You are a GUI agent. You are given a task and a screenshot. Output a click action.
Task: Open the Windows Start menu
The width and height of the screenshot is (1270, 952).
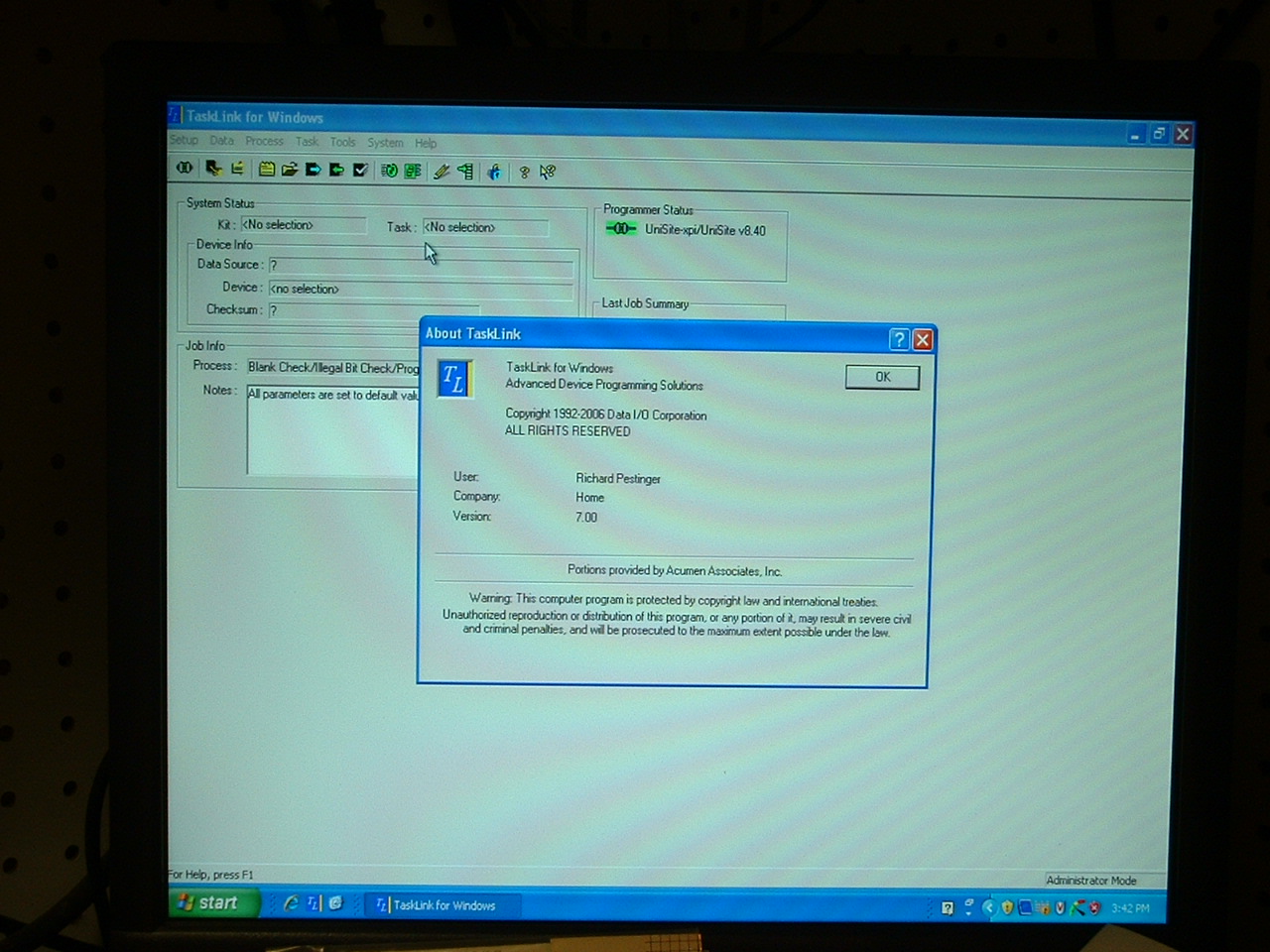(213, 902)
